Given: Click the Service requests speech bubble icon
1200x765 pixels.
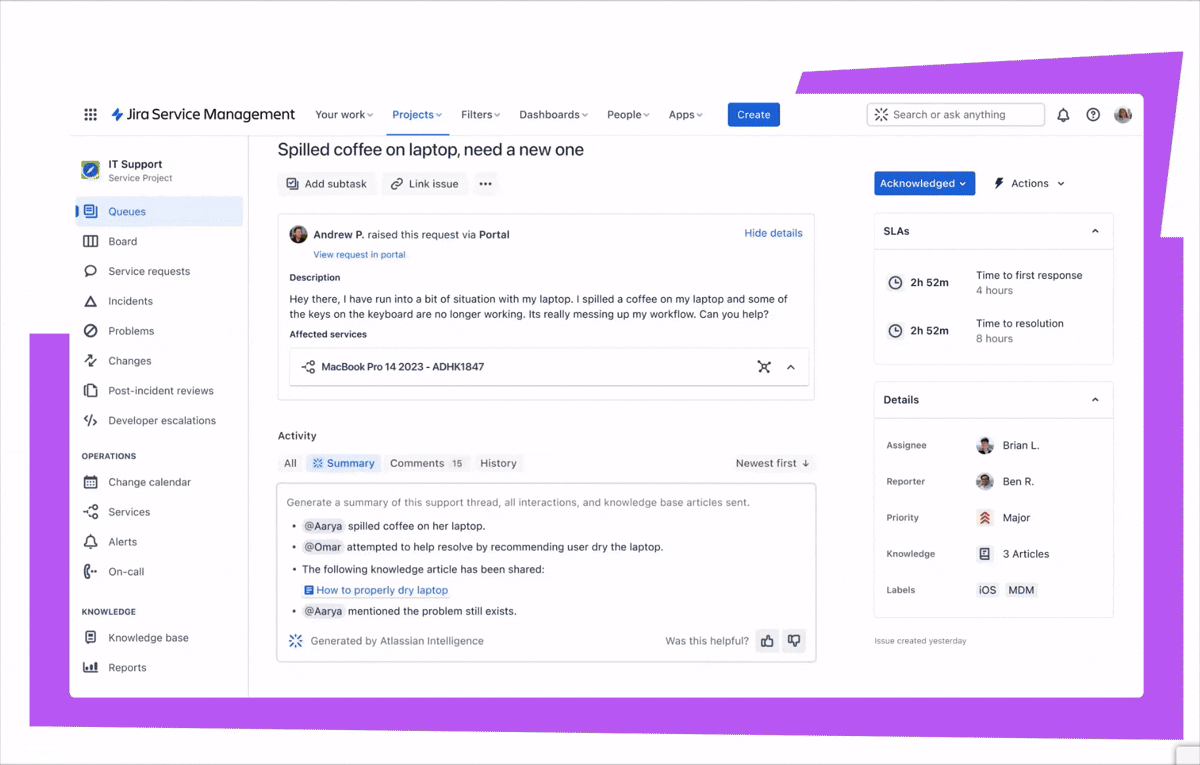Looking at the screenshot, I should pyautogui.click(x=90, y=271).
